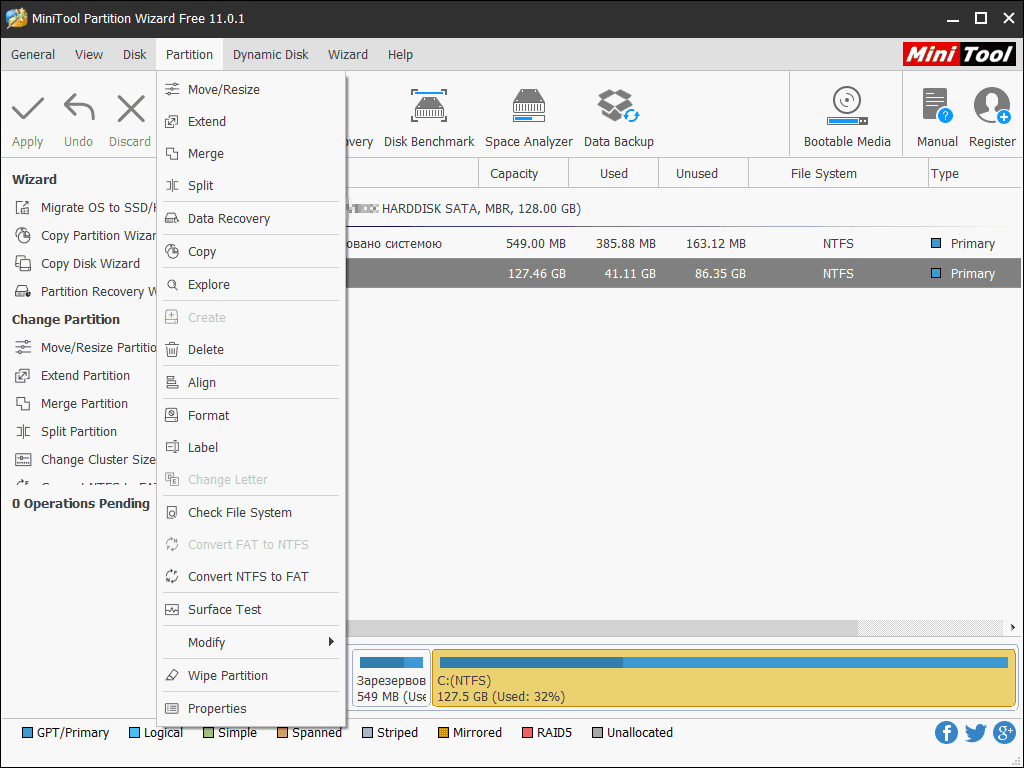1024x768 pixels.
Task: Click the Mirrored legend color swatch
Action: tap(443, 733)
